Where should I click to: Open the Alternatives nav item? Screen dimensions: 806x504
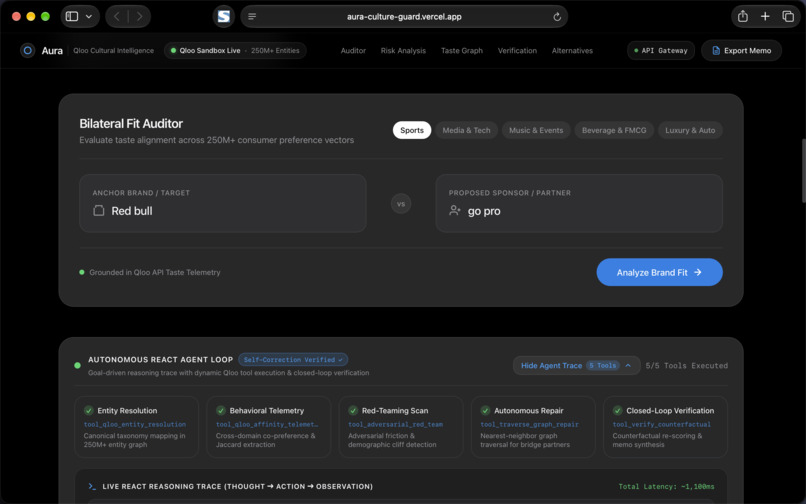point(572,50)
